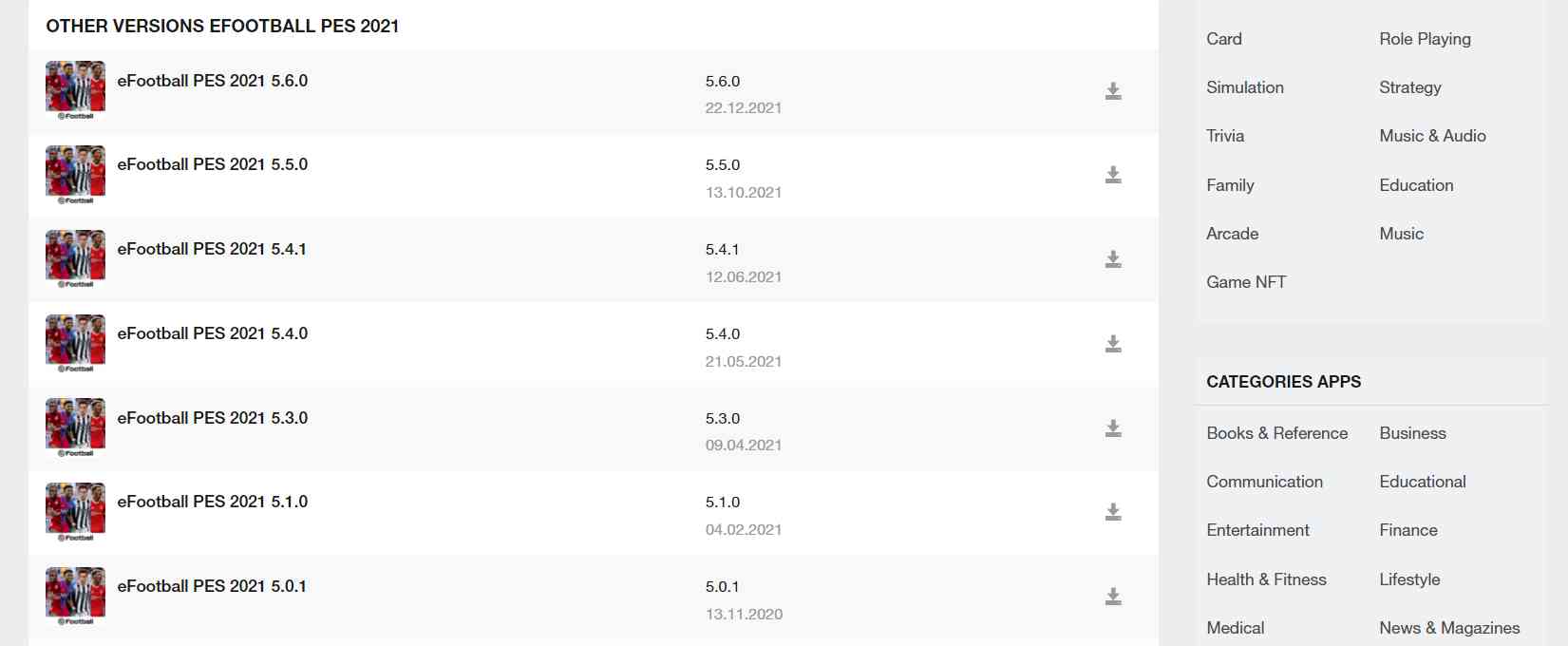Screen dimensions: 1568x646
Task: Go to the Role Playing category
Action: pyautogui.click(x=1425, y=39)
